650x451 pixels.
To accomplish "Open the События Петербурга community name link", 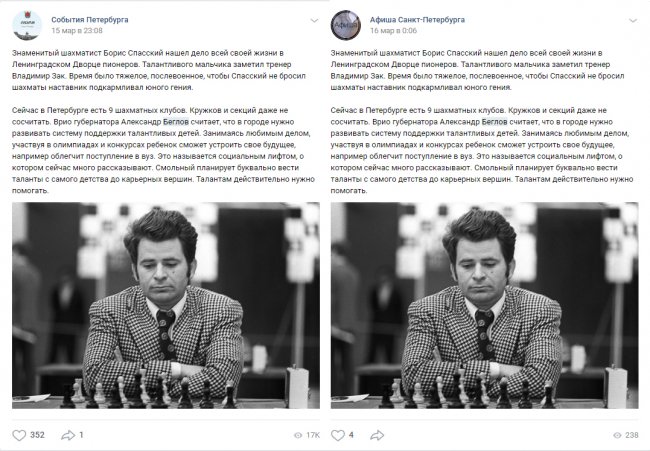I will [x=90, y=19].
